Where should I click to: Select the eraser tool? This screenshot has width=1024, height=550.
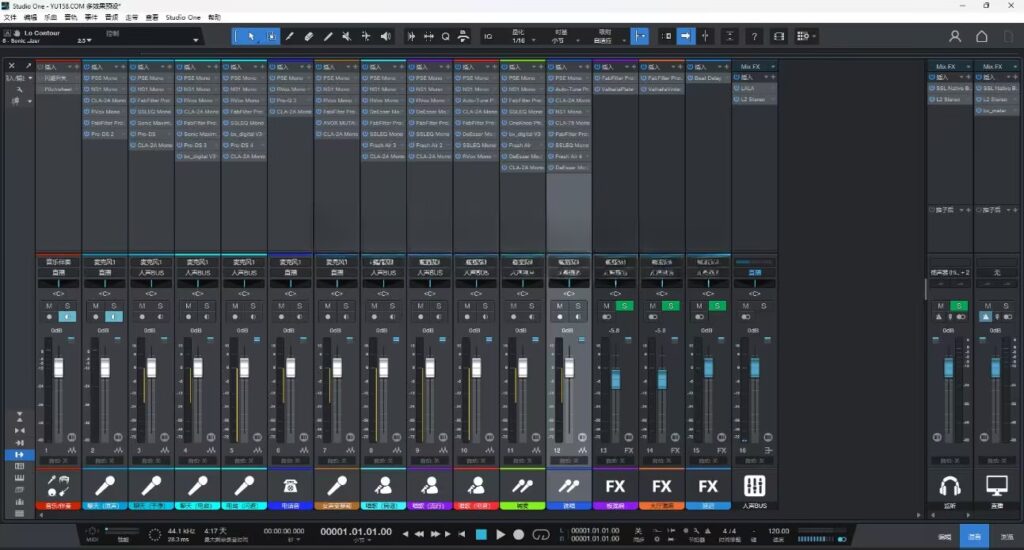(309, 36)
